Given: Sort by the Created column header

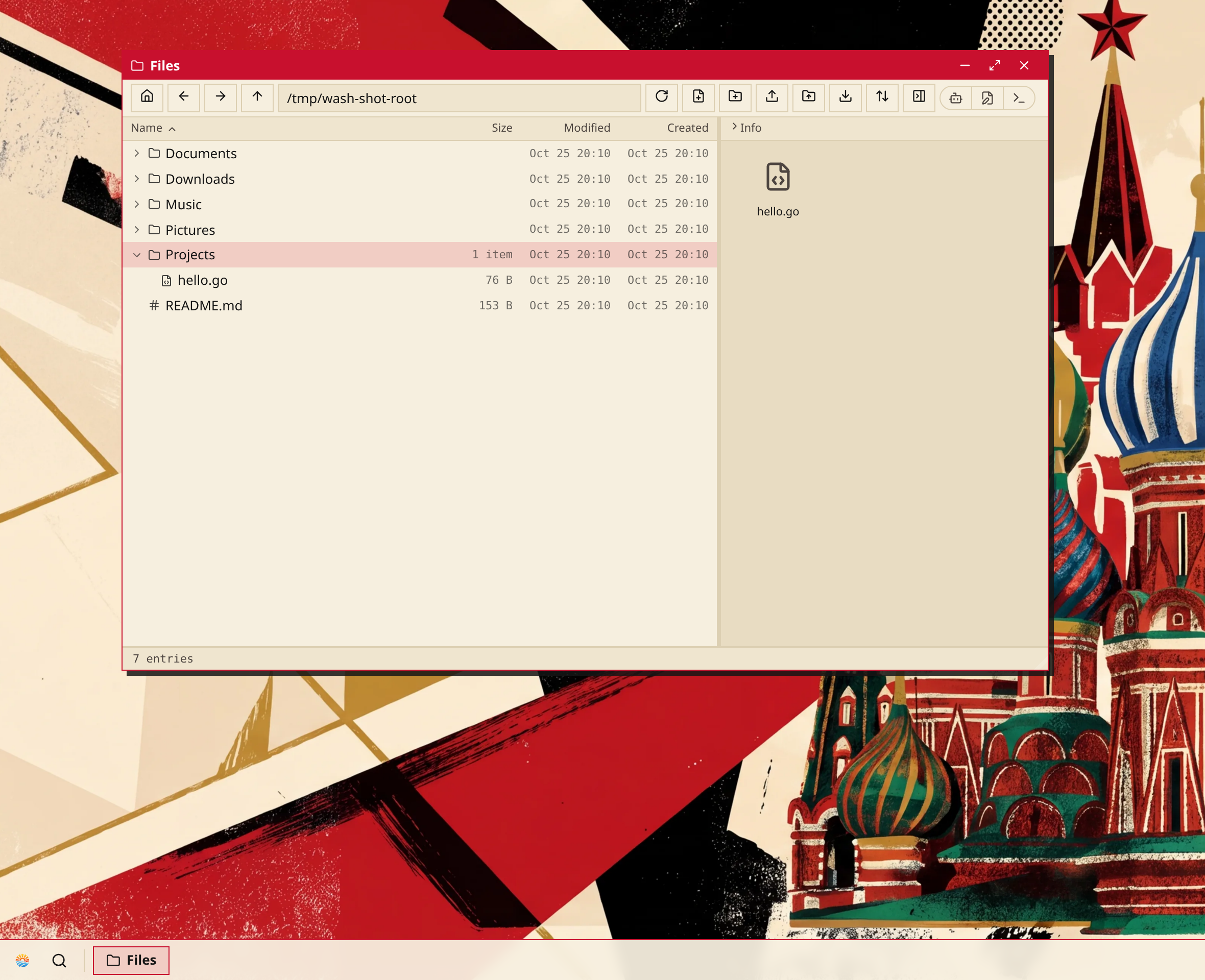Looking at the screenshot, I should coord(687,128).
